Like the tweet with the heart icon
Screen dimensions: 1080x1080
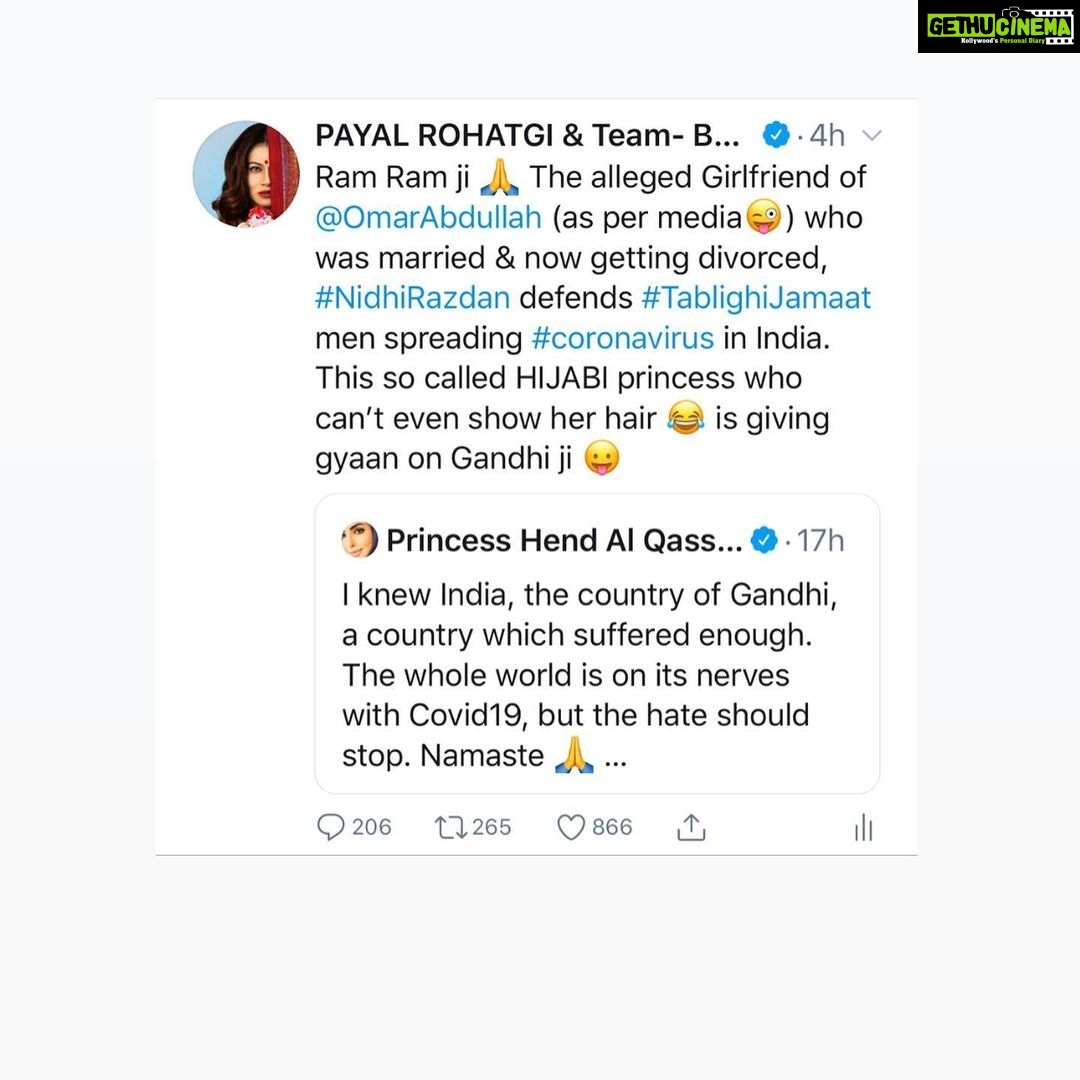click(570, 827)
